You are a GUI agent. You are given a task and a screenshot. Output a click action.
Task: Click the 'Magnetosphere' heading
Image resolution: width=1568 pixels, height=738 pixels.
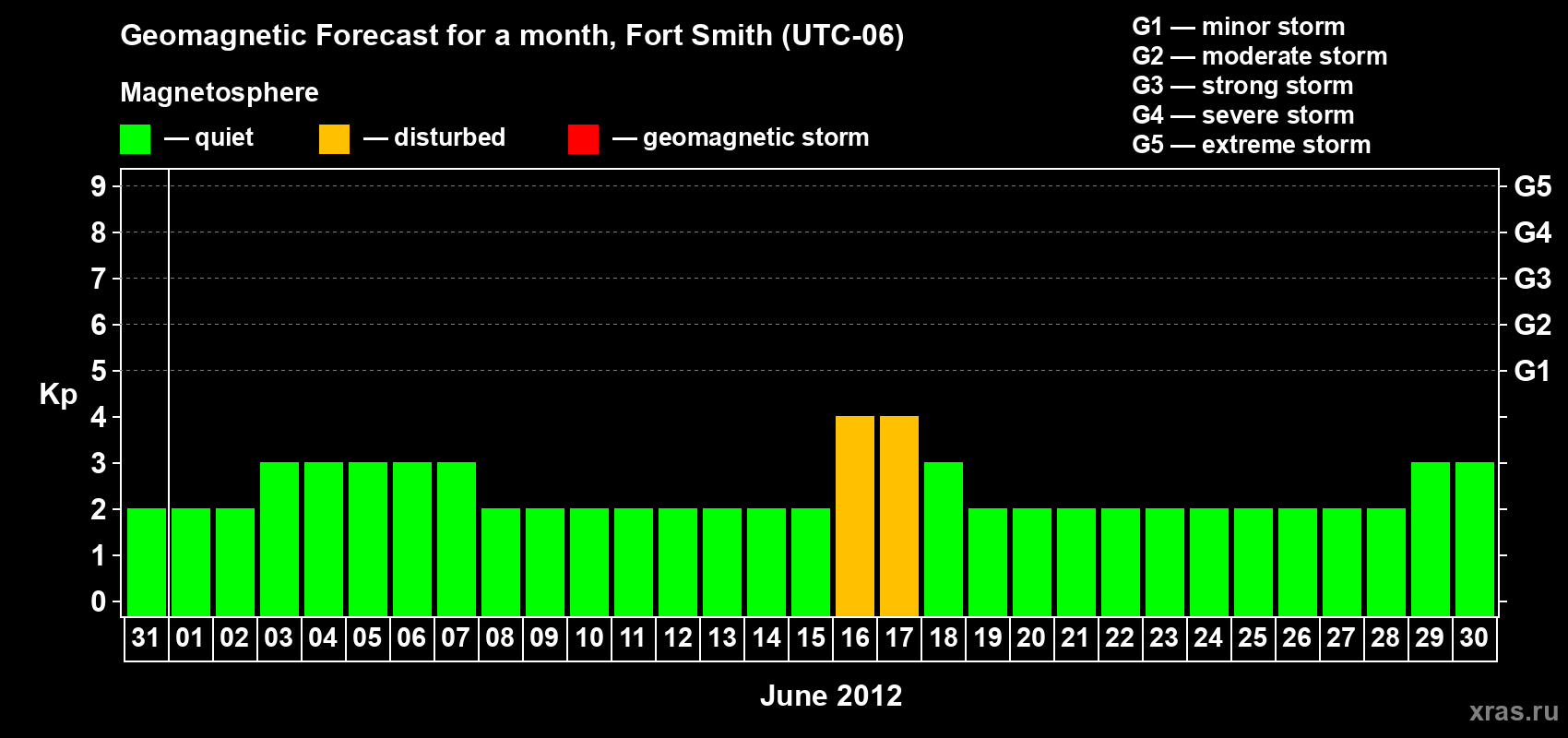coord(220,92)
